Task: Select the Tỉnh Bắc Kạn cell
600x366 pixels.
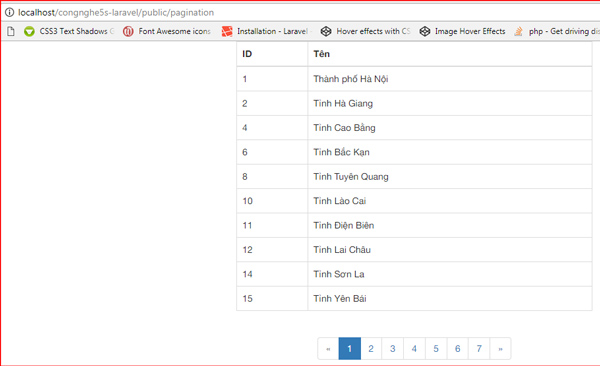Action: coord(450,152)
